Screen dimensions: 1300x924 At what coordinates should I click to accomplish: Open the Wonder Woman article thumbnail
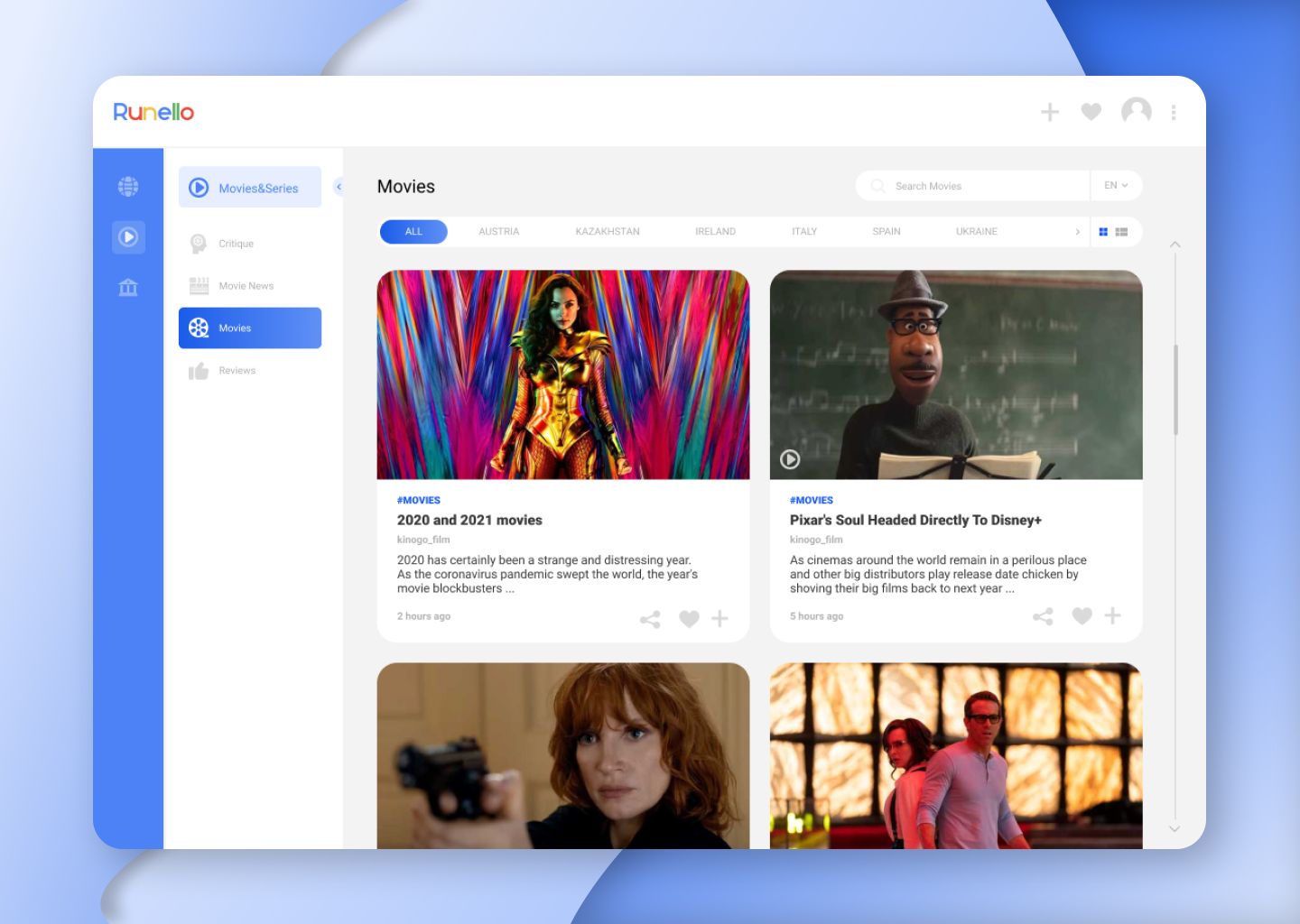[563, 374]
